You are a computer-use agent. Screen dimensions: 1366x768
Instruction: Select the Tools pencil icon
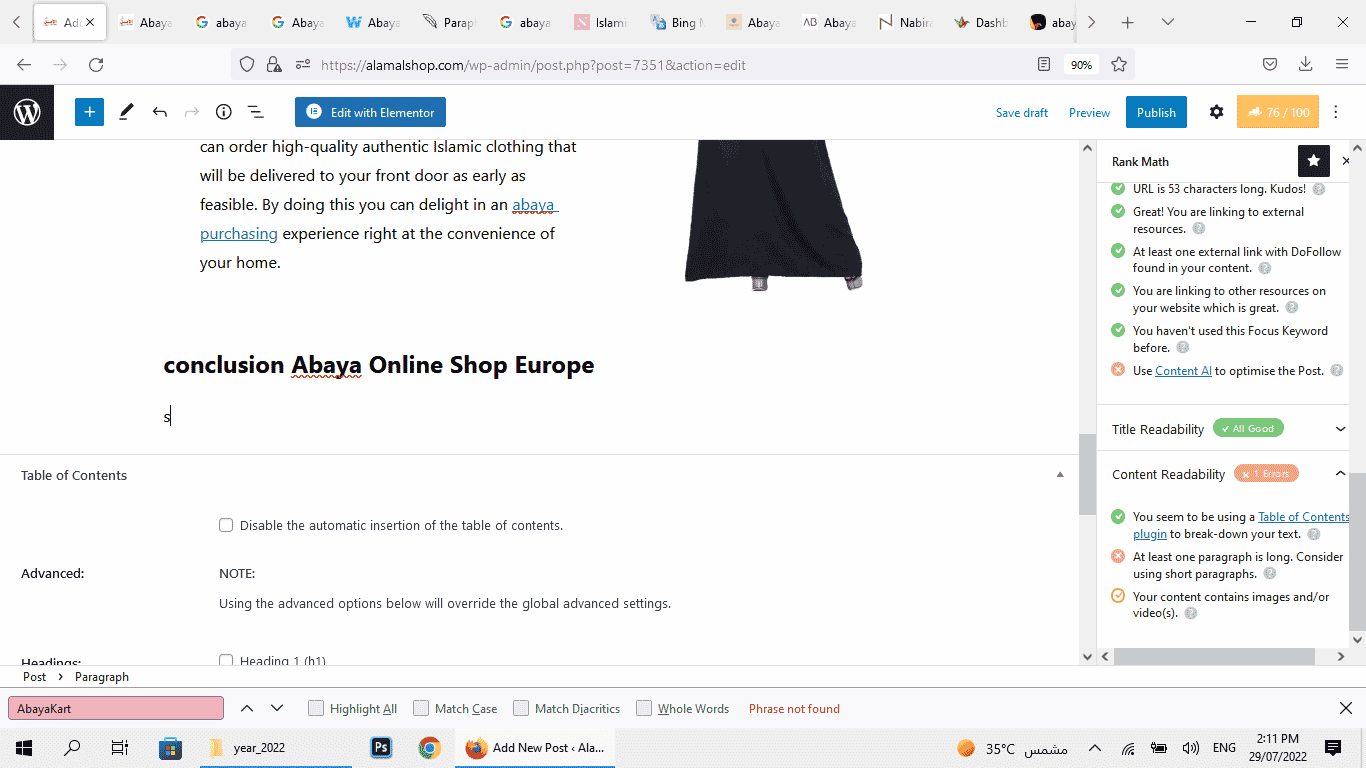tap(126, 112)
